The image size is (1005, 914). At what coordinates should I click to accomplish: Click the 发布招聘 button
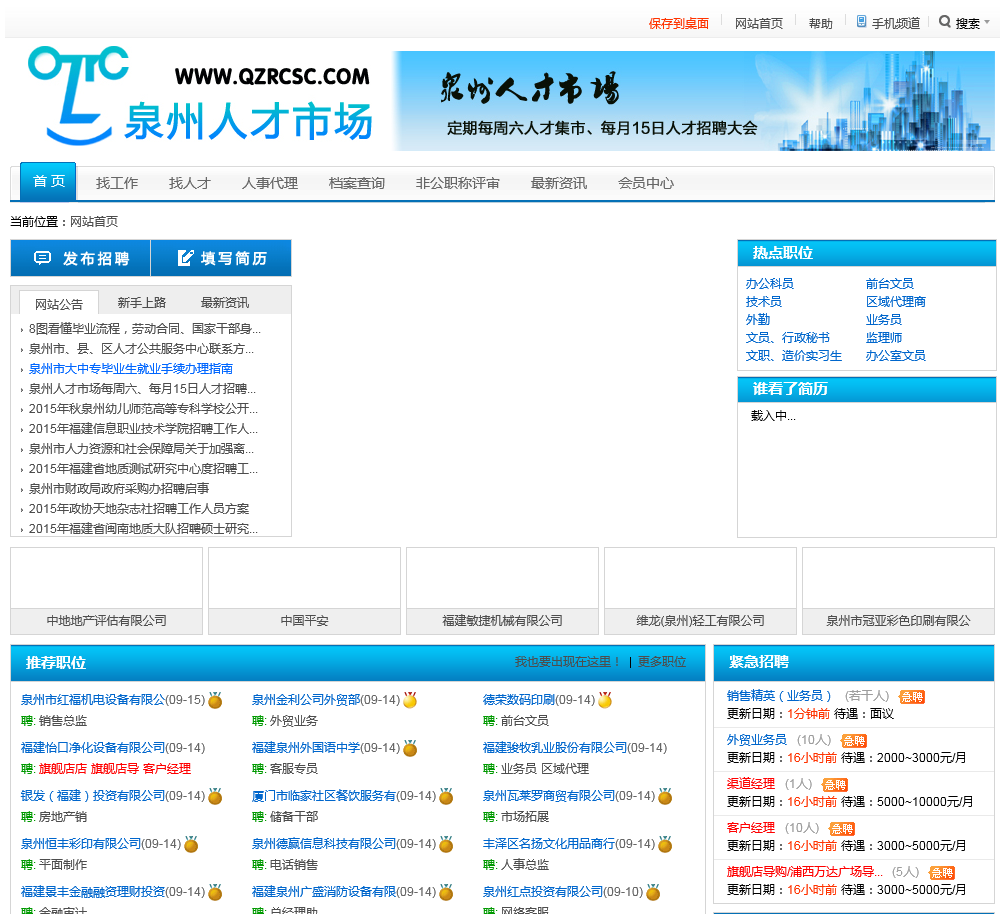[81, 258]
